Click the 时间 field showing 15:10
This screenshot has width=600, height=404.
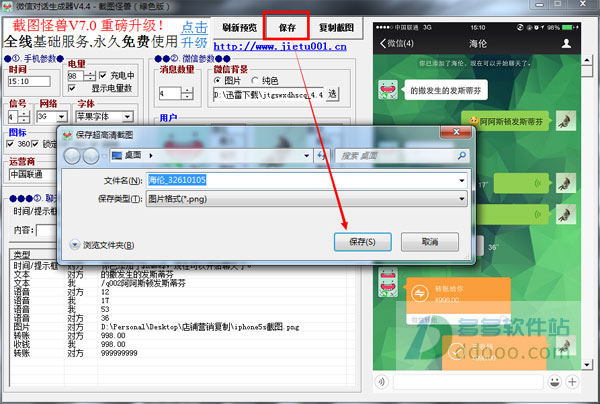[29, 81]
